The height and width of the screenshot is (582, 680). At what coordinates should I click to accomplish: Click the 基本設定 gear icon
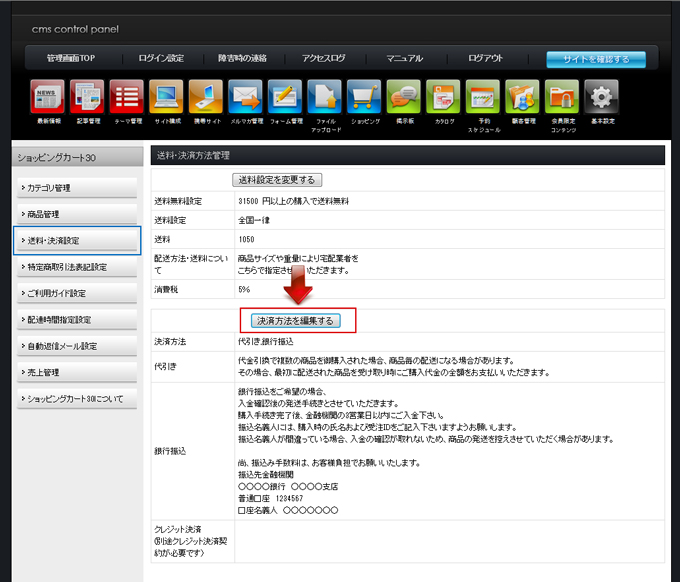(x=601, y=97)
